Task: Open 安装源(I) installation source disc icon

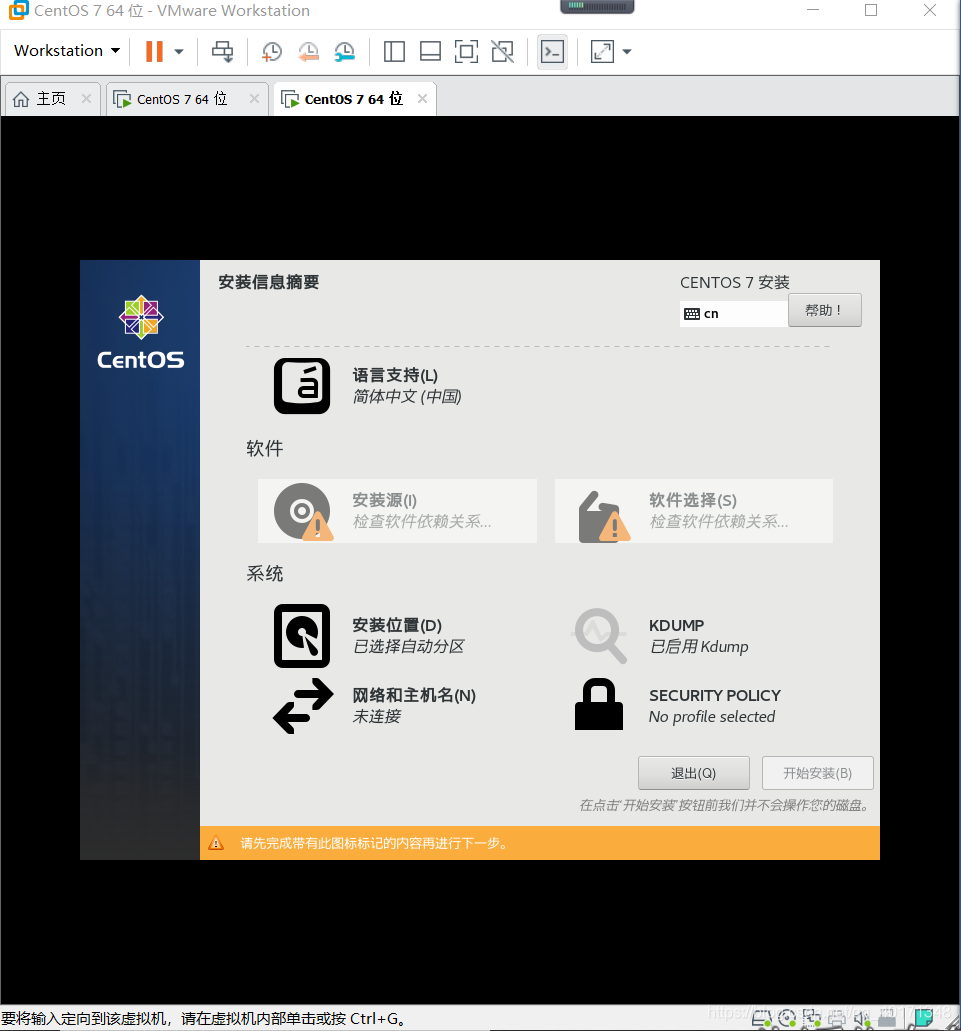Action: coord(303,512)
